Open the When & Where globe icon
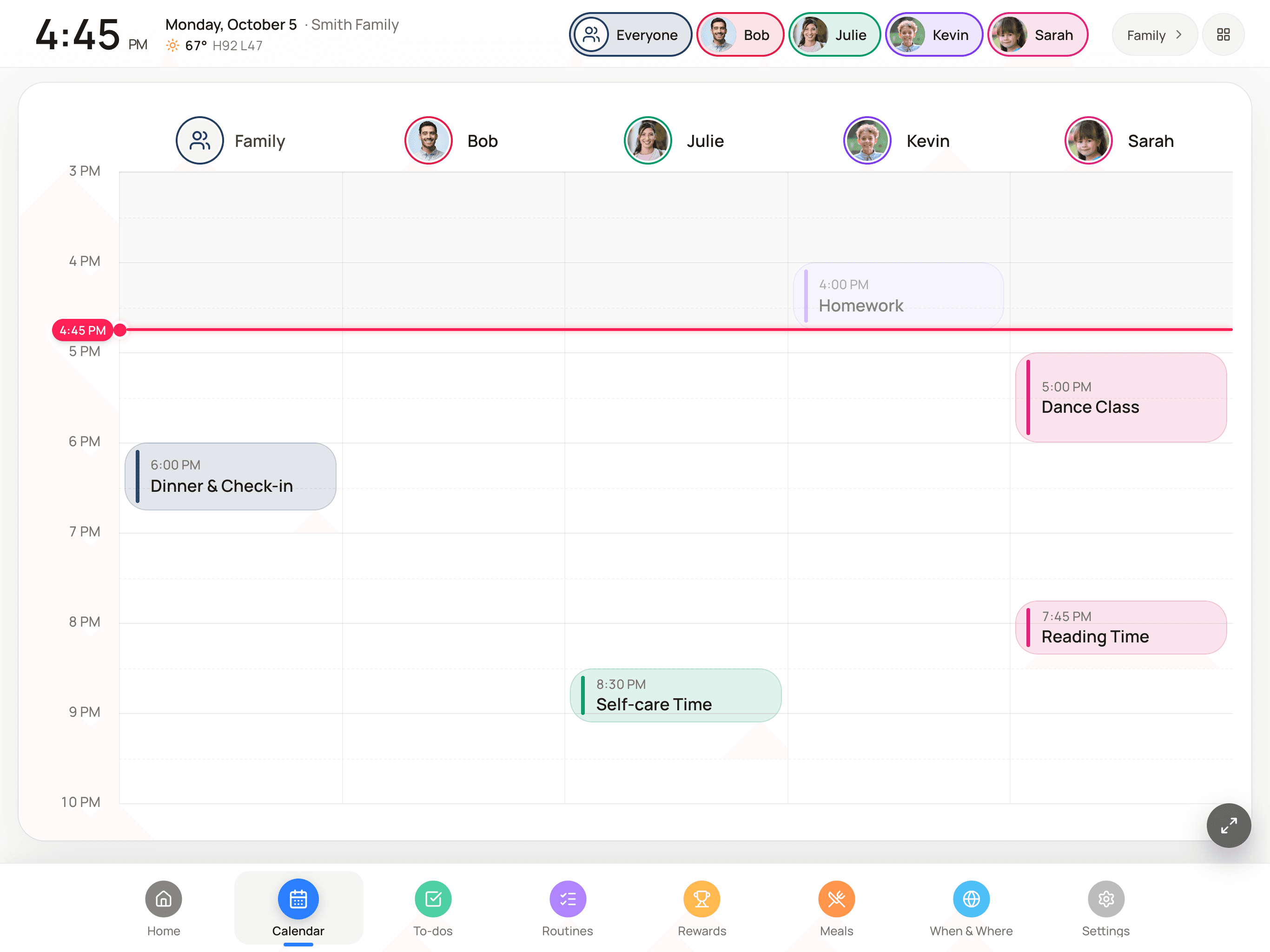Screen dimensions: 1270x952 coord(971,899)
